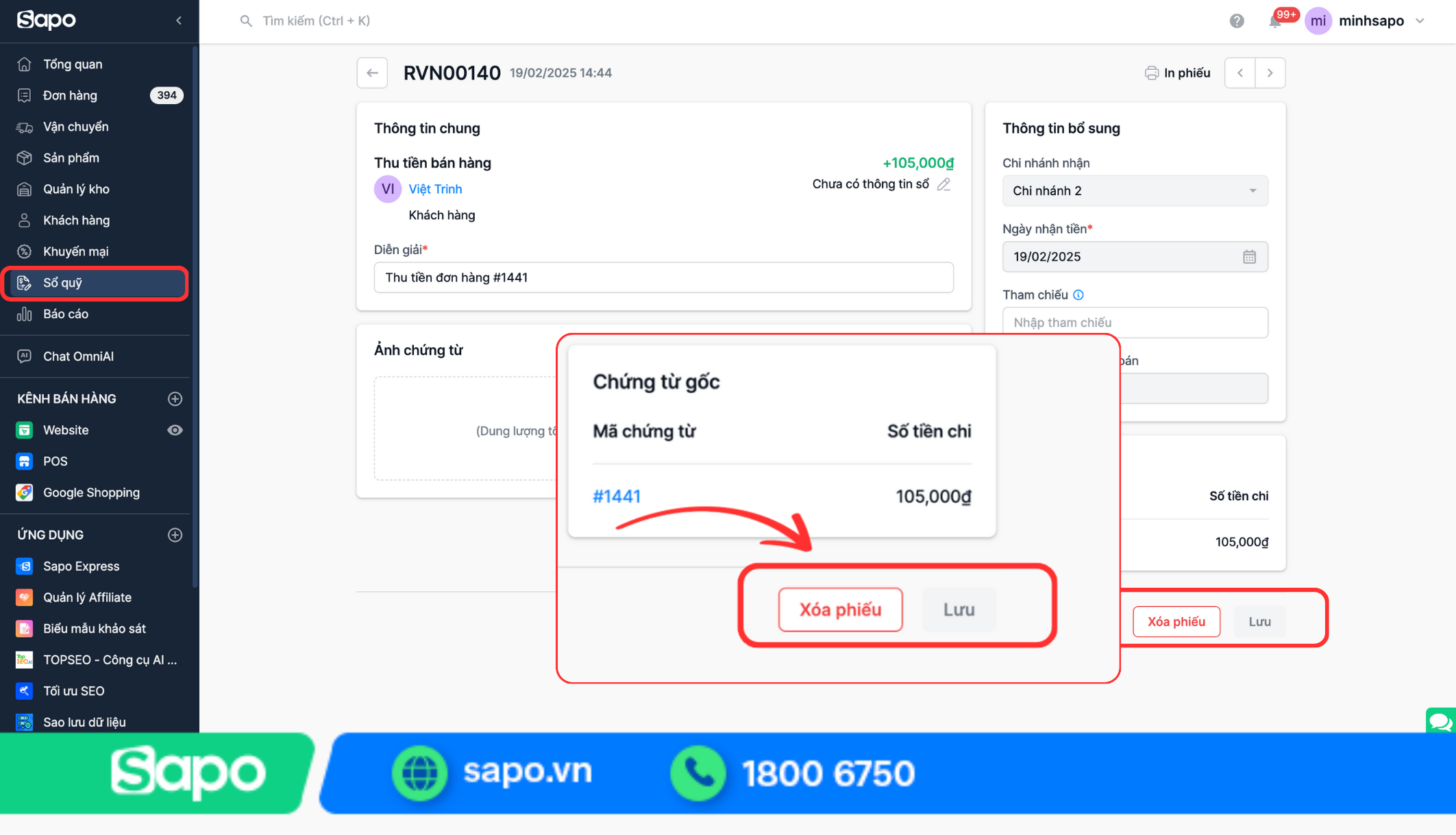Go back with the left arrow button
The width and height of the screenshot is (1456, 835).
pos(372,73)
